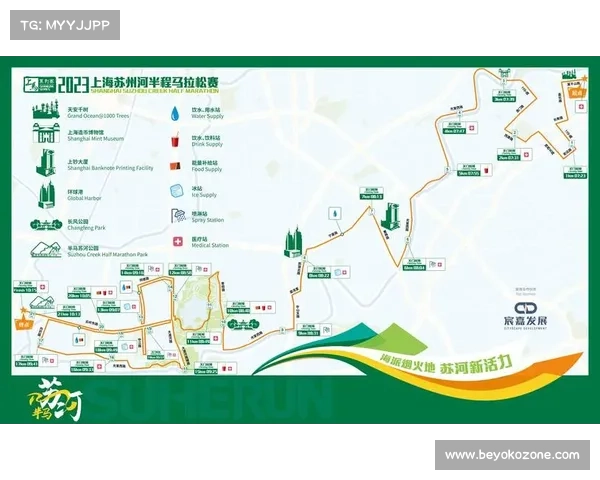Viewport: 600px width, 480px height.
Task: Click the www.beyokozone.com watermark link
Action: click(x=511, y=455)
